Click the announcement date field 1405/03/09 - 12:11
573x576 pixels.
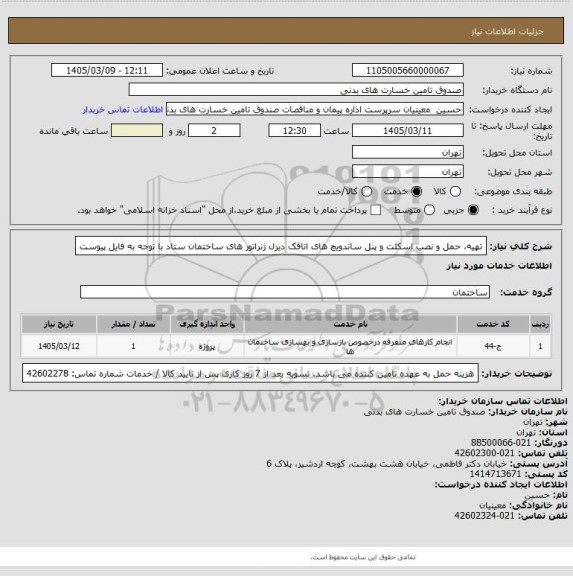point(107,70)
